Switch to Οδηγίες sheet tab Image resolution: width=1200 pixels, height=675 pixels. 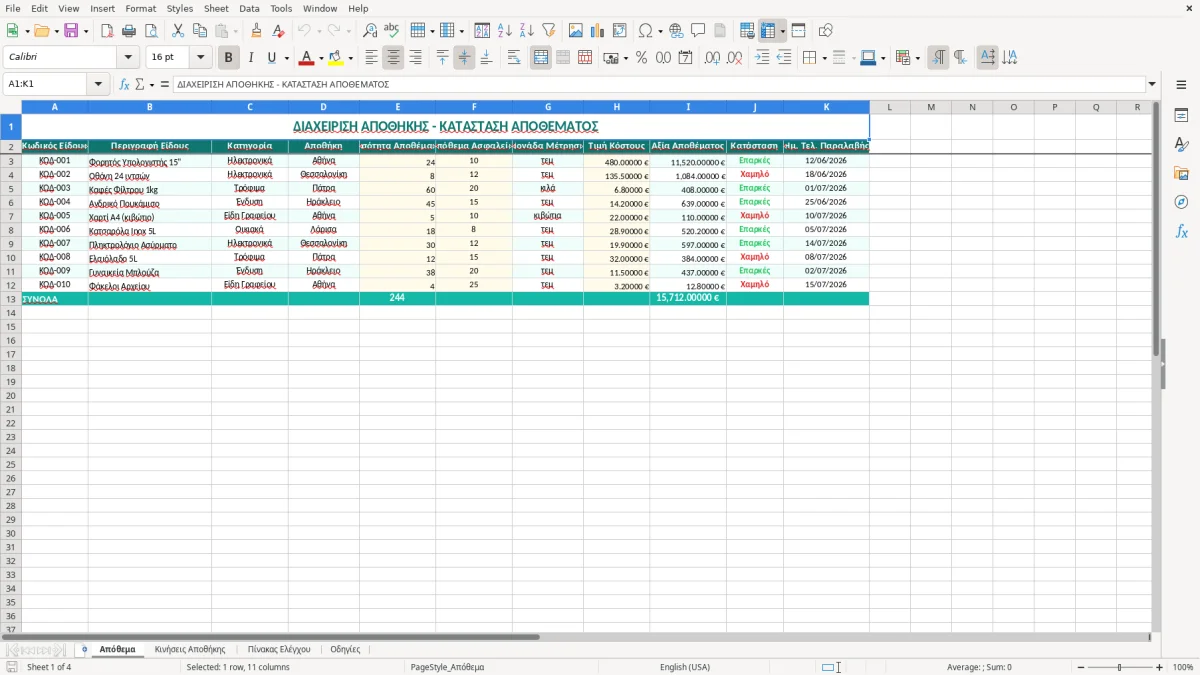(345, 649)
